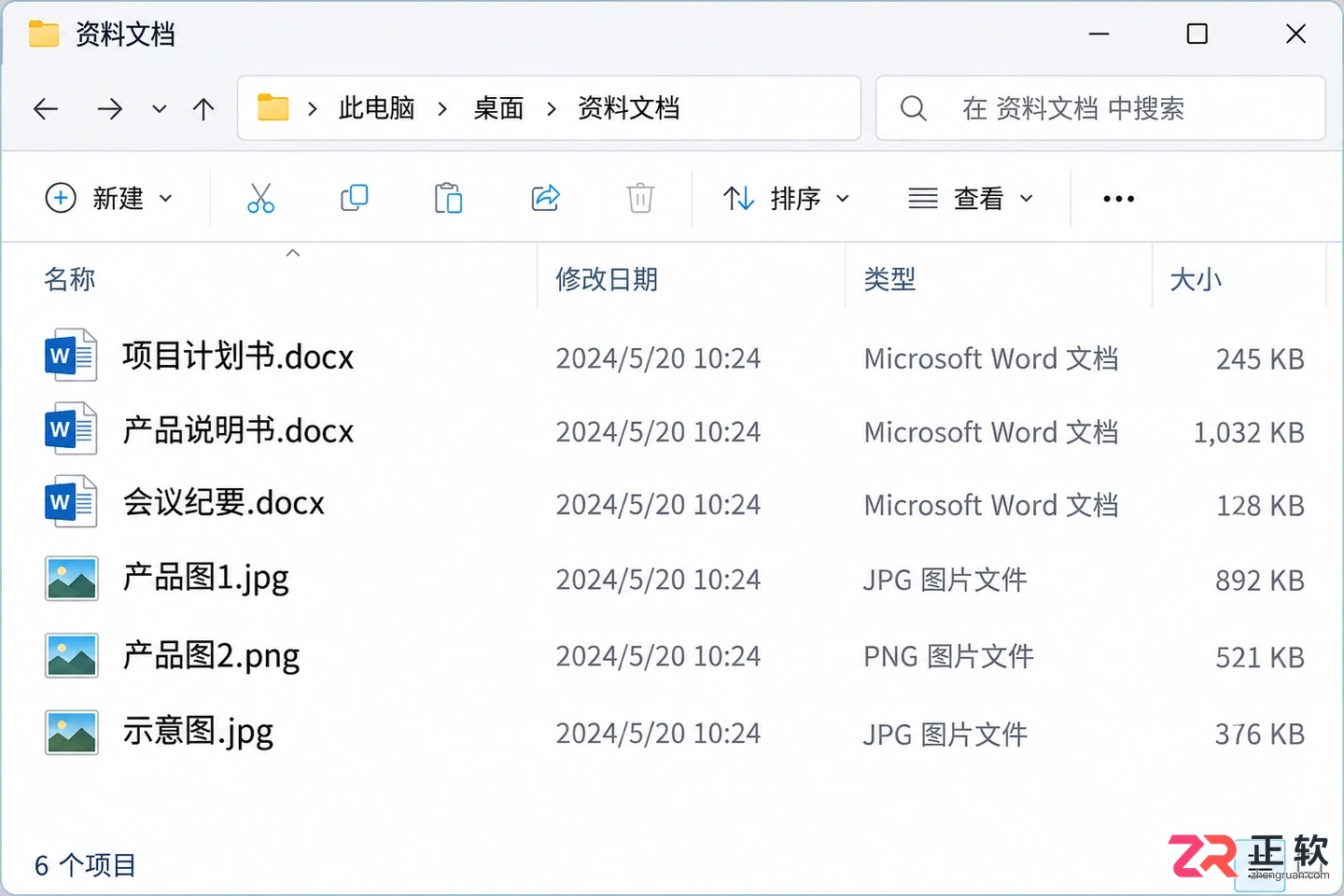Click the 892 KB size cell
Image resolution: width=1344 pixels, height=896 pixels.
[1260, 581]
